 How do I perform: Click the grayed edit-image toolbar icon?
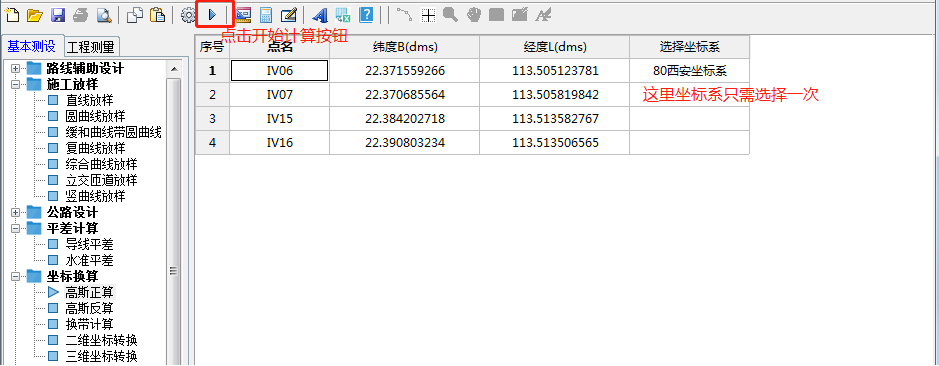(519, 15)
